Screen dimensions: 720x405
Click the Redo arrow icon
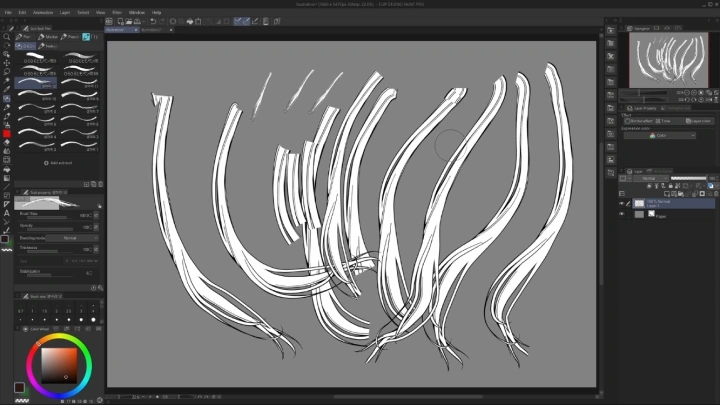coord(162,20)
